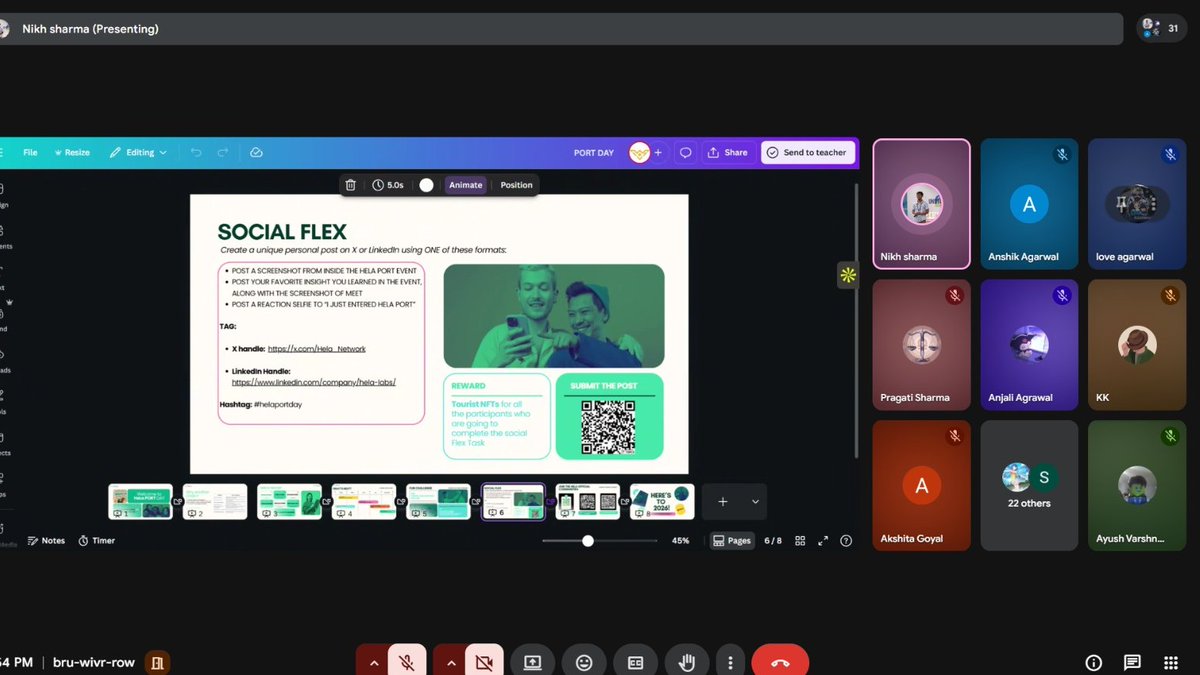This screenshot has height=675, width=1200.
Task: Select Anshik Agarwal participant tile
Action: [1029, 204]
